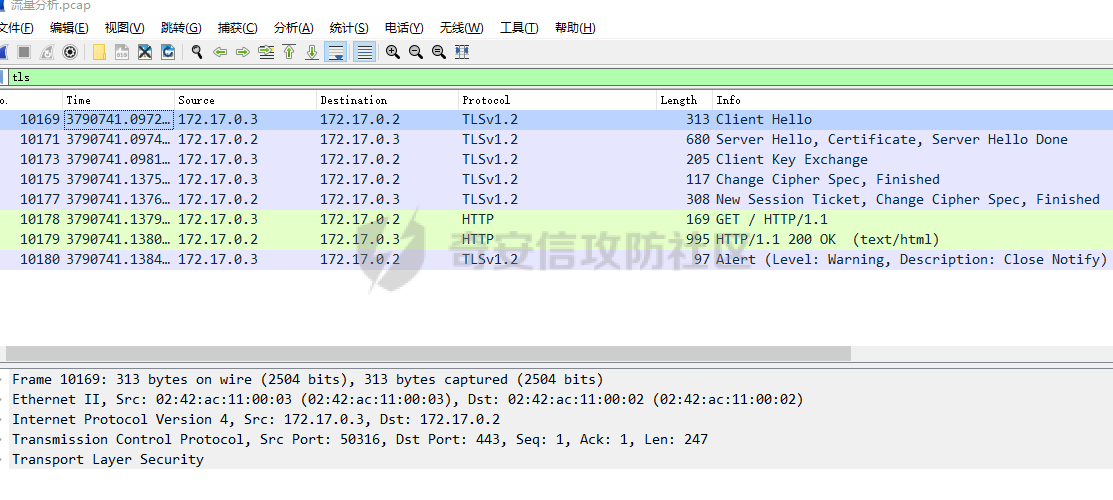Go back to the previous packet (left arrow)
This screenshot has width=1113, height=500.
220,52
